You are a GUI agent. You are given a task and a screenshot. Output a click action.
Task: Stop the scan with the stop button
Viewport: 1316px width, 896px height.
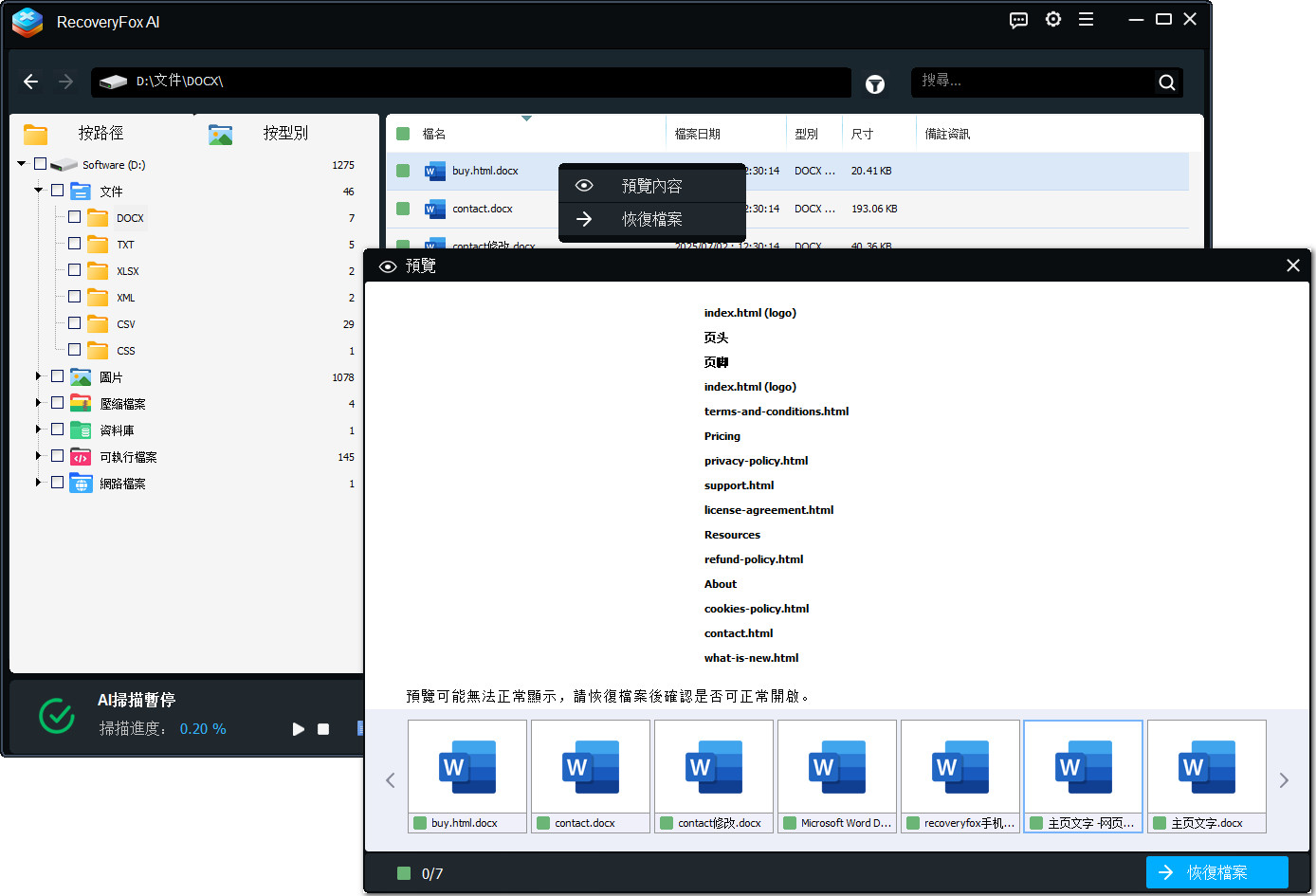tap(323, 729)
